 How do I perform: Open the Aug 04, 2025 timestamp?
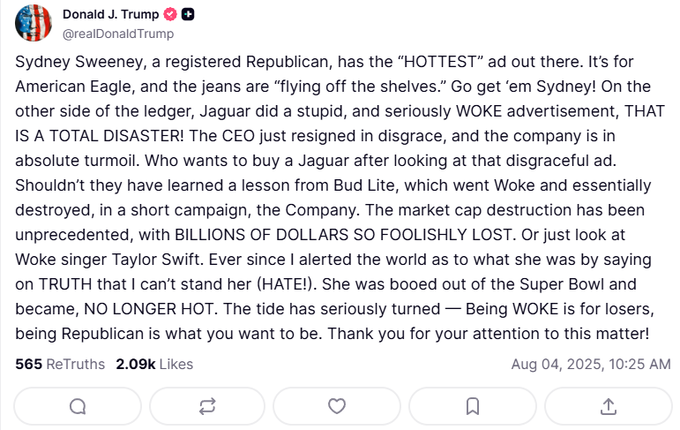[x=591, y=364]
